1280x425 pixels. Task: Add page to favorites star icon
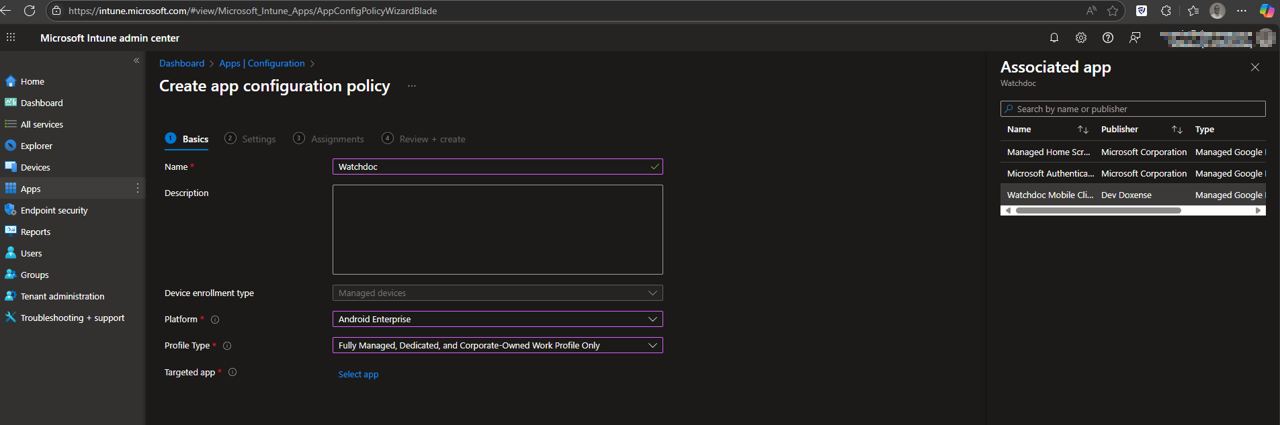(1113, 11)
